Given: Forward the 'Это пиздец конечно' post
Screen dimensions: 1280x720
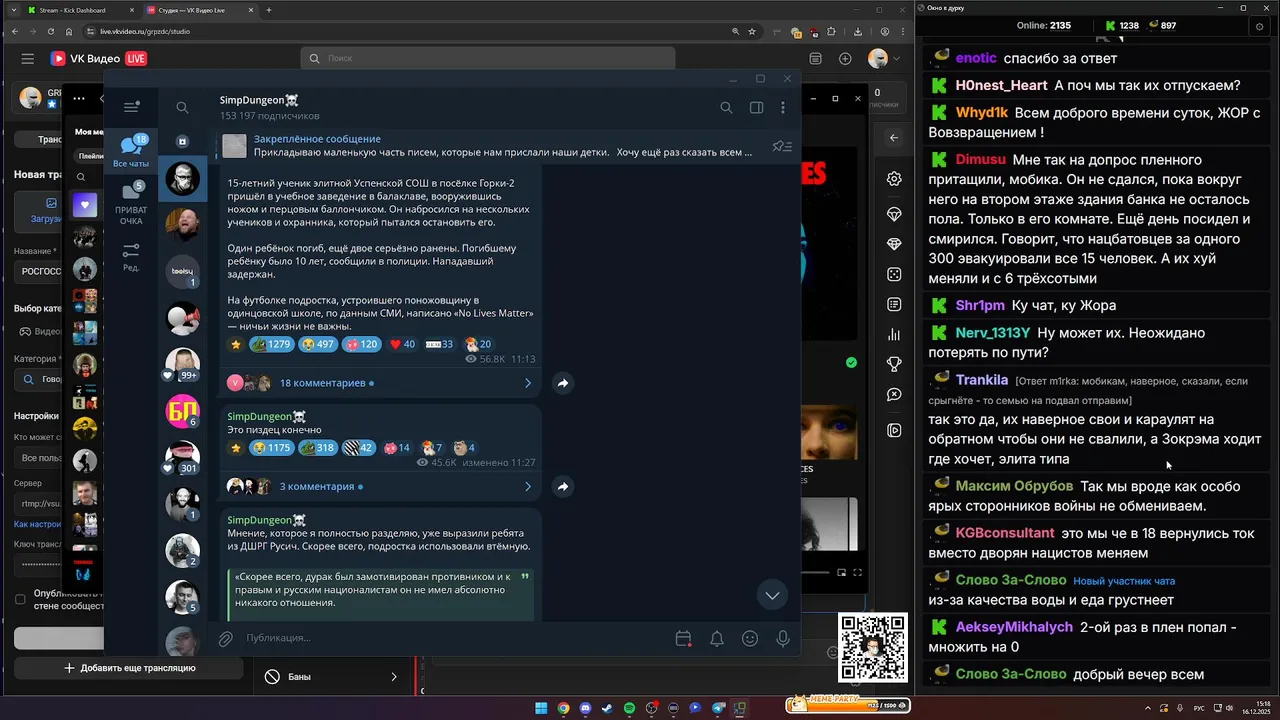Looking at the screenshot, I should click(x=563, y=487).
